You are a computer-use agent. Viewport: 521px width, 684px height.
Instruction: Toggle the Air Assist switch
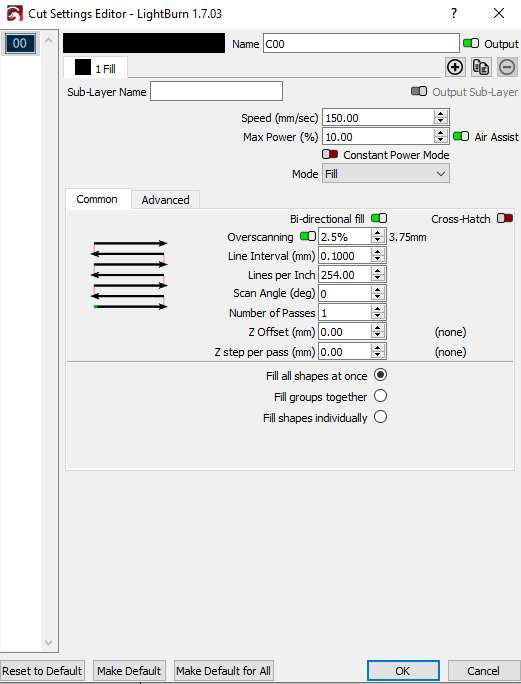tap(461, 137)
